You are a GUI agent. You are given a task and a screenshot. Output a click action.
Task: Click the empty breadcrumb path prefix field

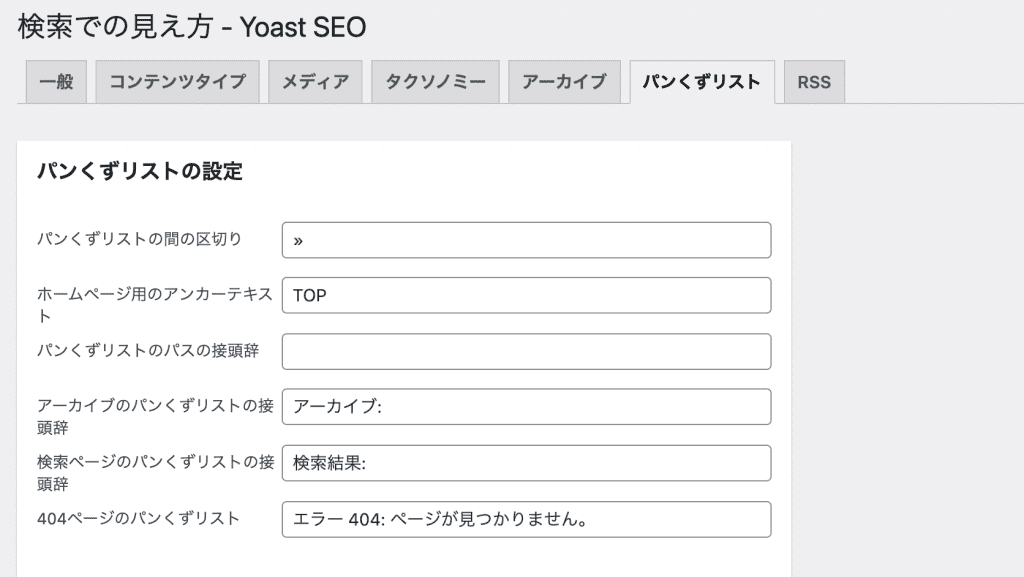coord(526,352)
